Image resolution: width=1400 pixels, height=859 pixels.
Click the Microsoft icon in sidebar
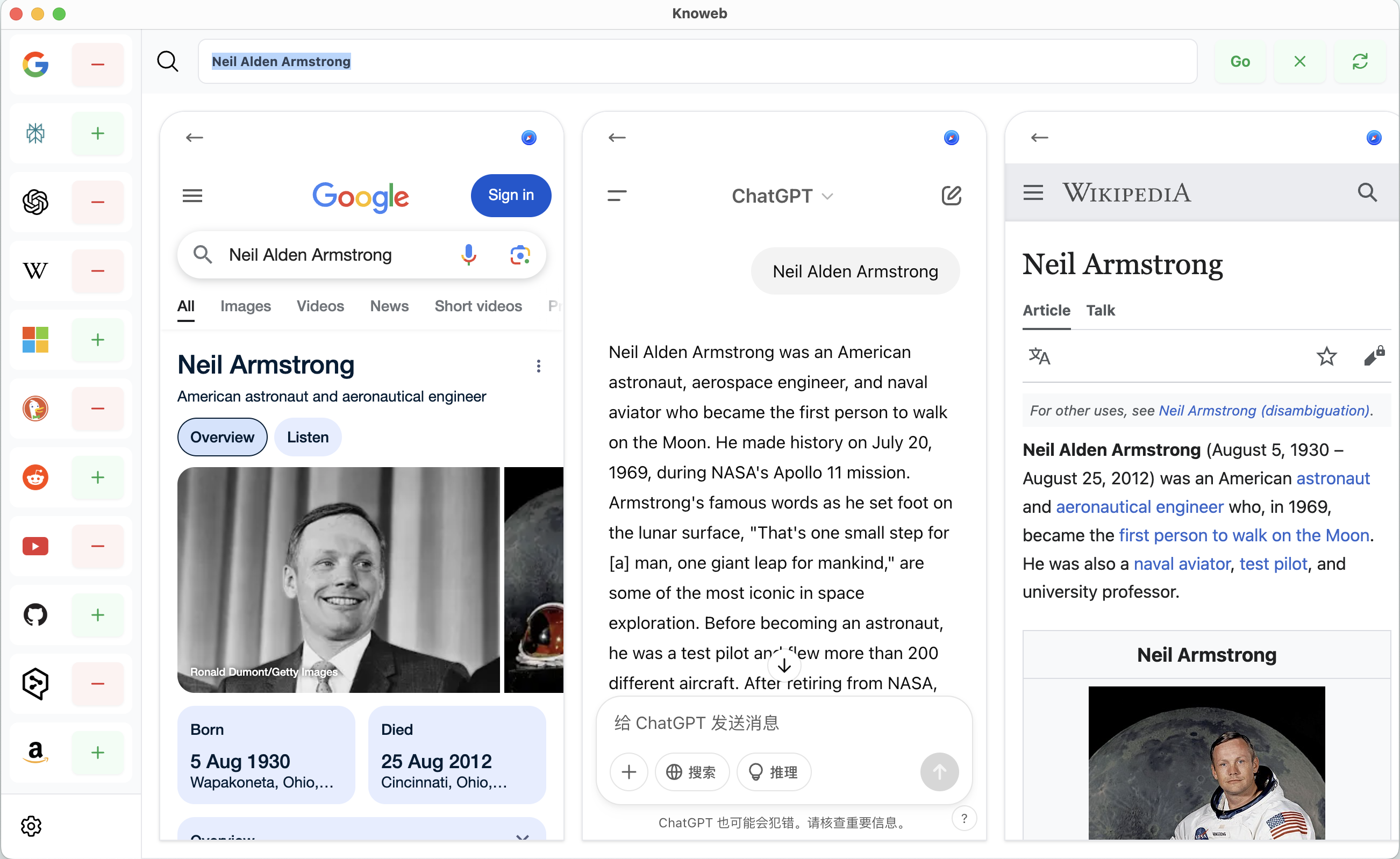point(35,340)
